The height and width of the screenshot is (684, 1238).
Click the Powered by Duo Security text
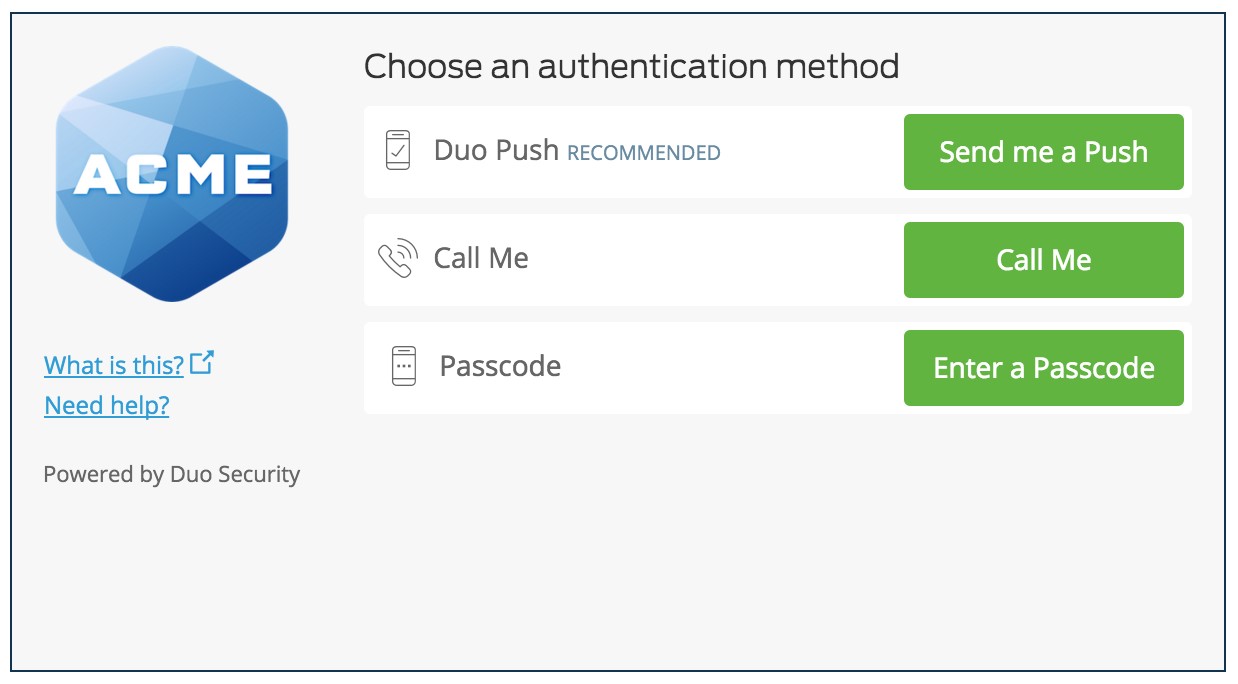click(x=172, y=474)
